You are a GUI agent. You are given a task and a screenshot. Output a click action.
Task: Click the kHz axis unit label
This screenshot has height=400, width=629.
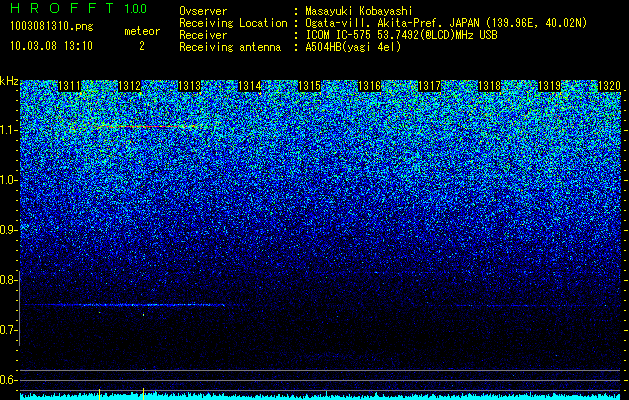tap(9, 81)
